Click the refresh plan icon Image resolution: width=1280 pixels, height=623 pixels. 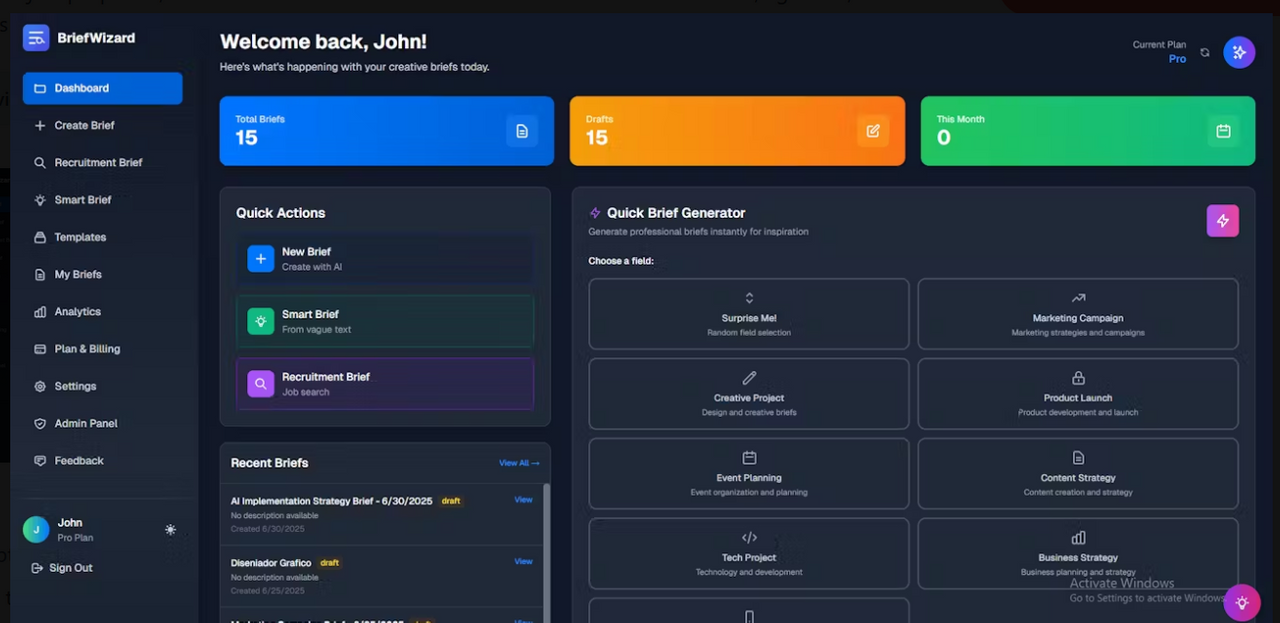tap(1205, 52)
